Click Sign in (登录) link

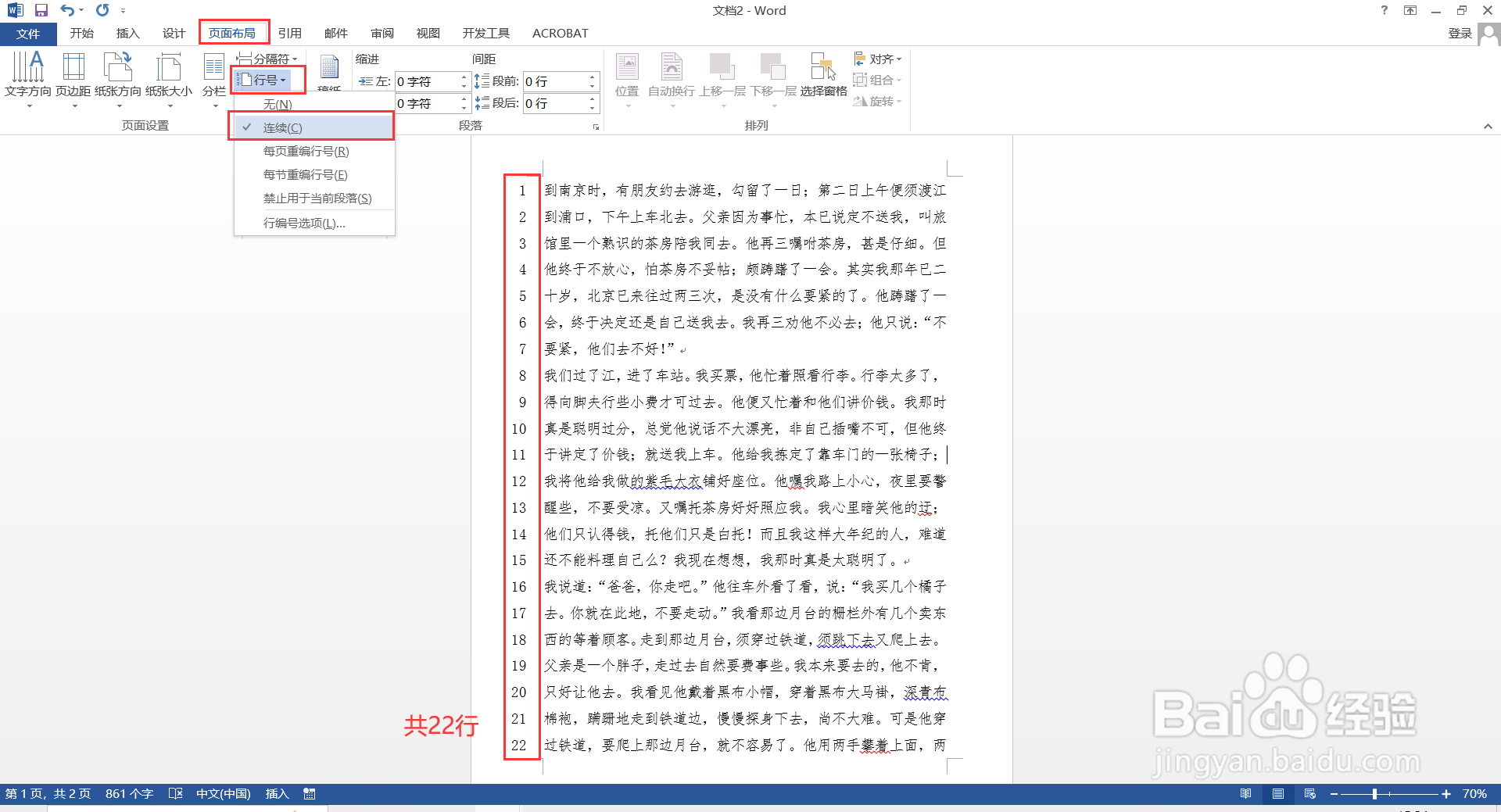click(1460, 34)
